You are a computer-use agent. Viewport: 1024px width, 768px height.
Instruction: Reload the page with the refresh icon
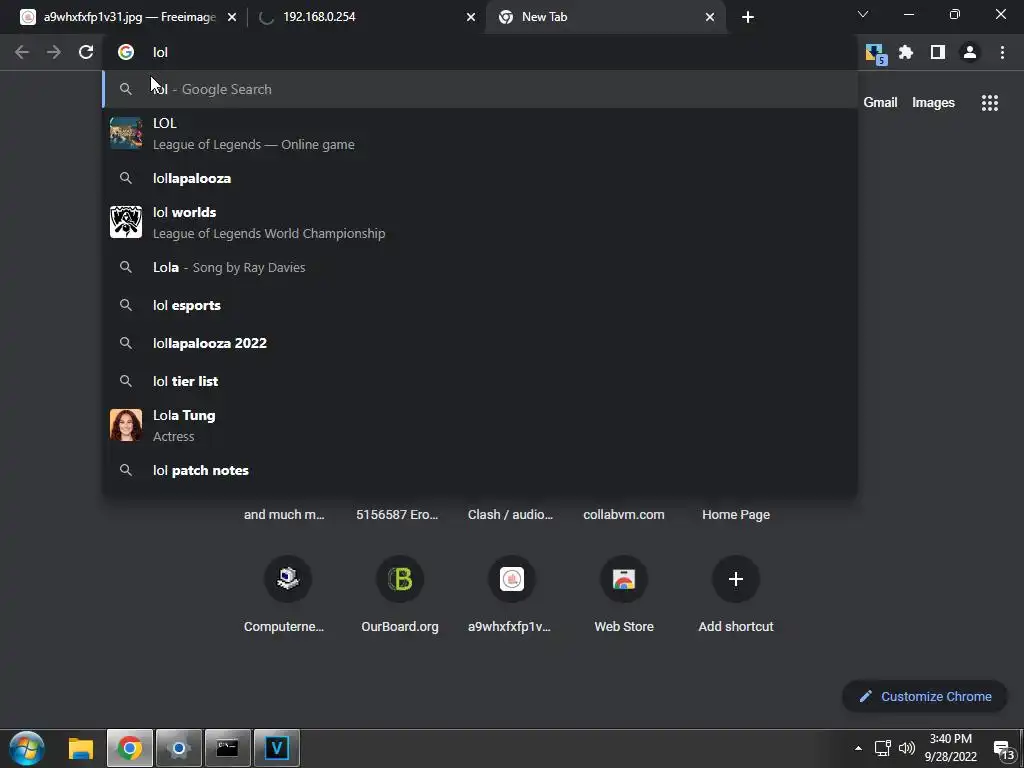point(86,52)
